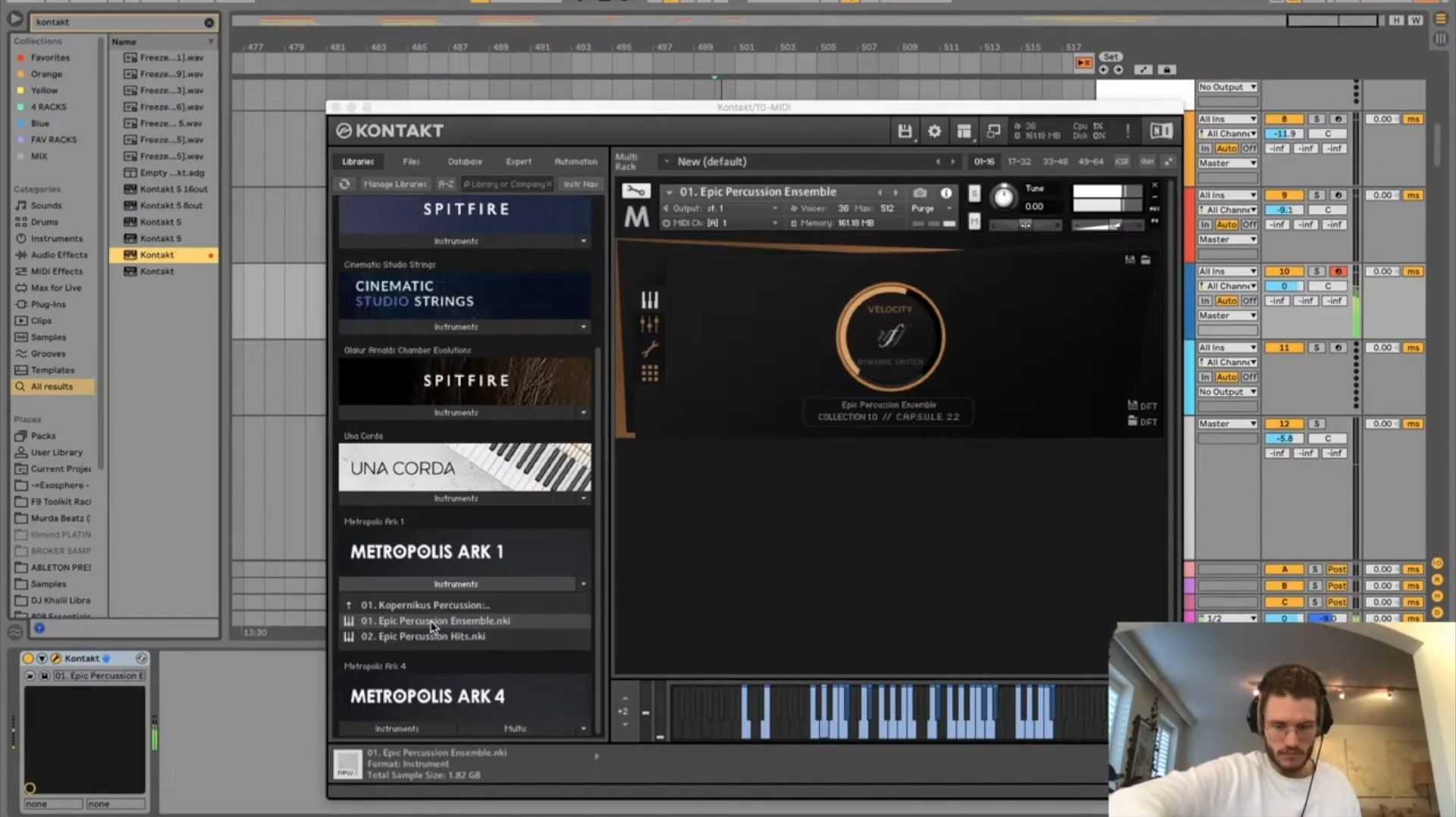The image size is (1456, 817).
Task: Open Kontakt workspace layout icon
Action: click(x=964, y=131)
